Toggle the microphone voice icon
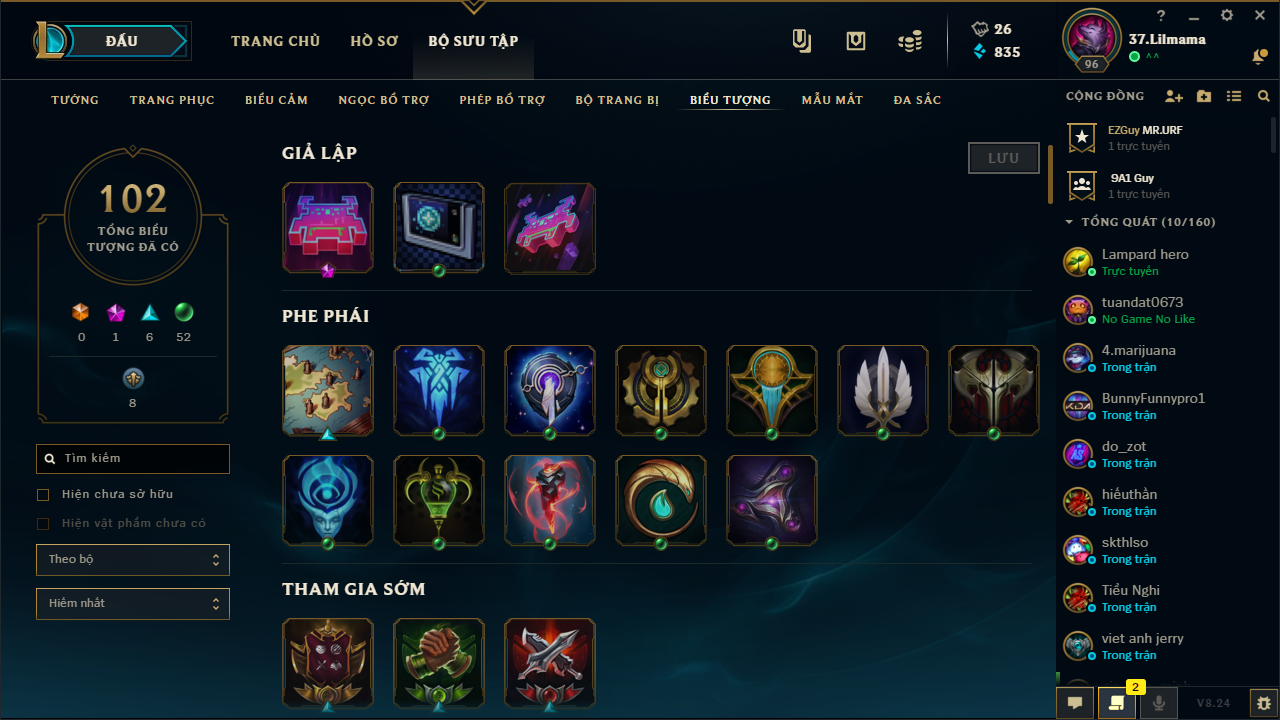This screenshot has width=1280, height=720. pos(1159,703)
